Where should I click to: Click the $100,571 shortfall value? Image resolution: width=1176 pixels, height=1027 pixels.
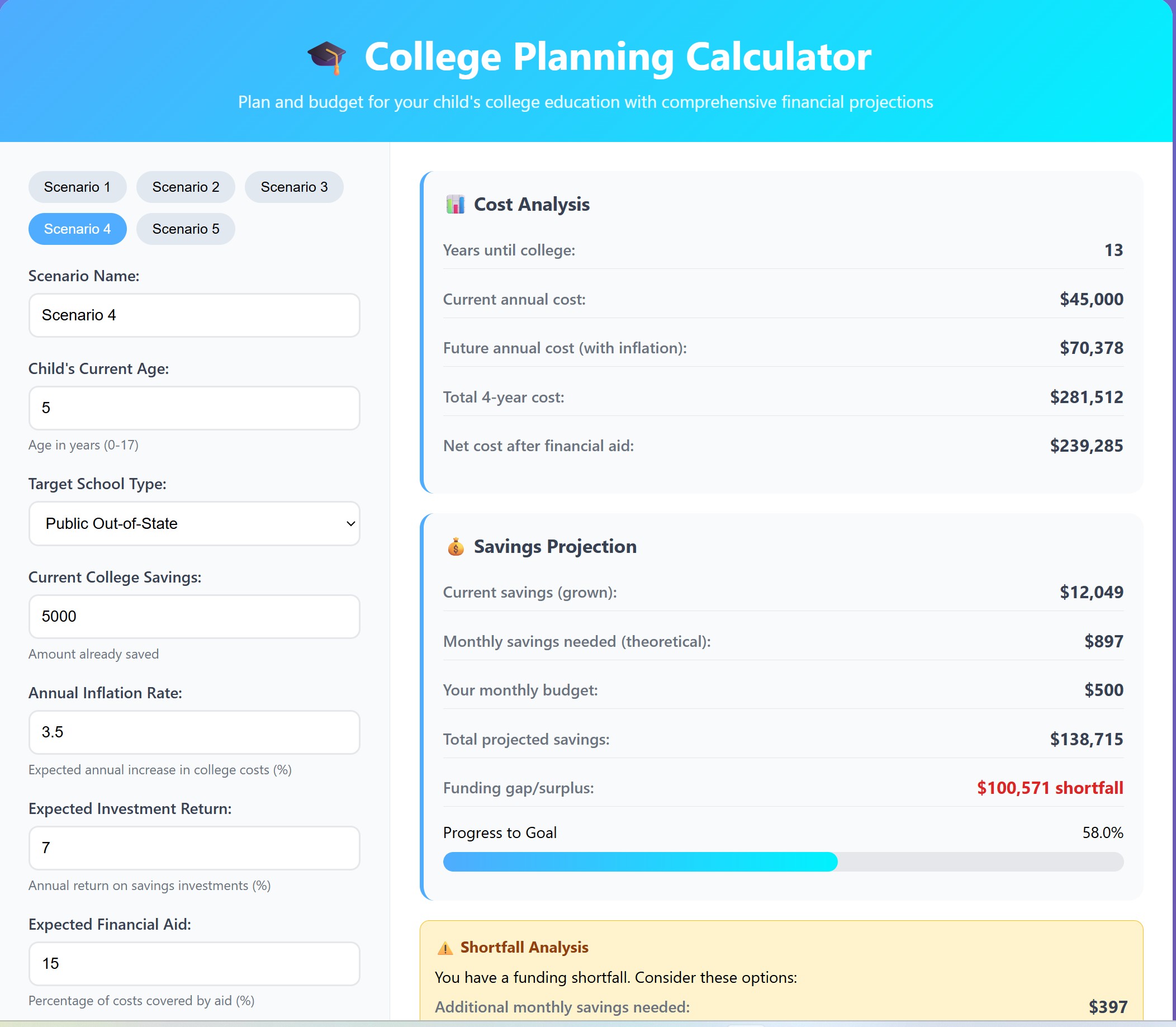(1050, 788)
